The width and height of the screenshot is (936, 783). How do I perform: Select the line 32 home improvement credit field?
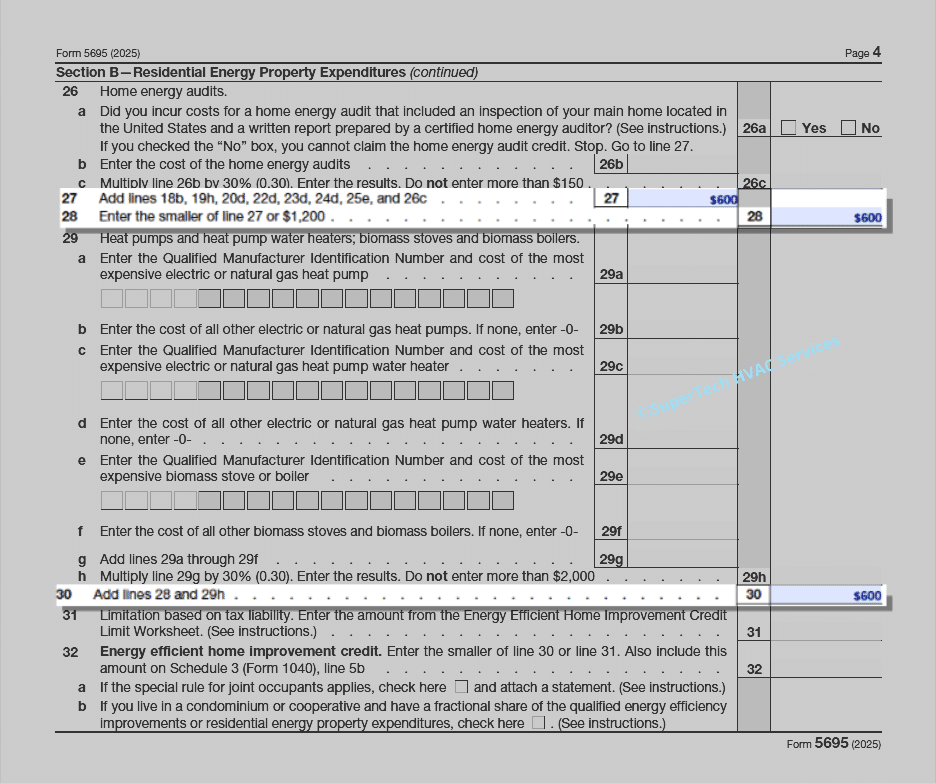coord(827,669)
